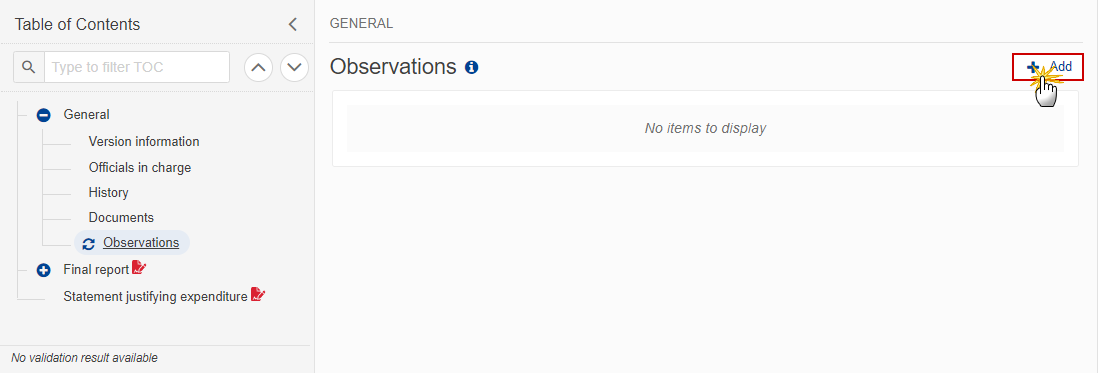Screen dimensions: 1098x373
Task: Go to previous TOC item with up arrow
Action: [258, 67]
